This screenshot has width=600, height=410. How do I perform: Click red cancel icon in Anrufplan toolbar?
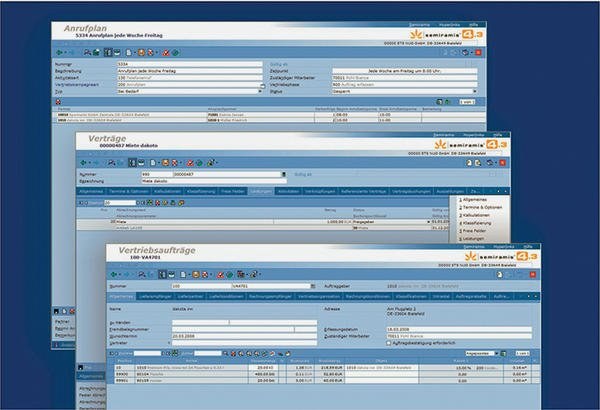click(x=166, y=52)
